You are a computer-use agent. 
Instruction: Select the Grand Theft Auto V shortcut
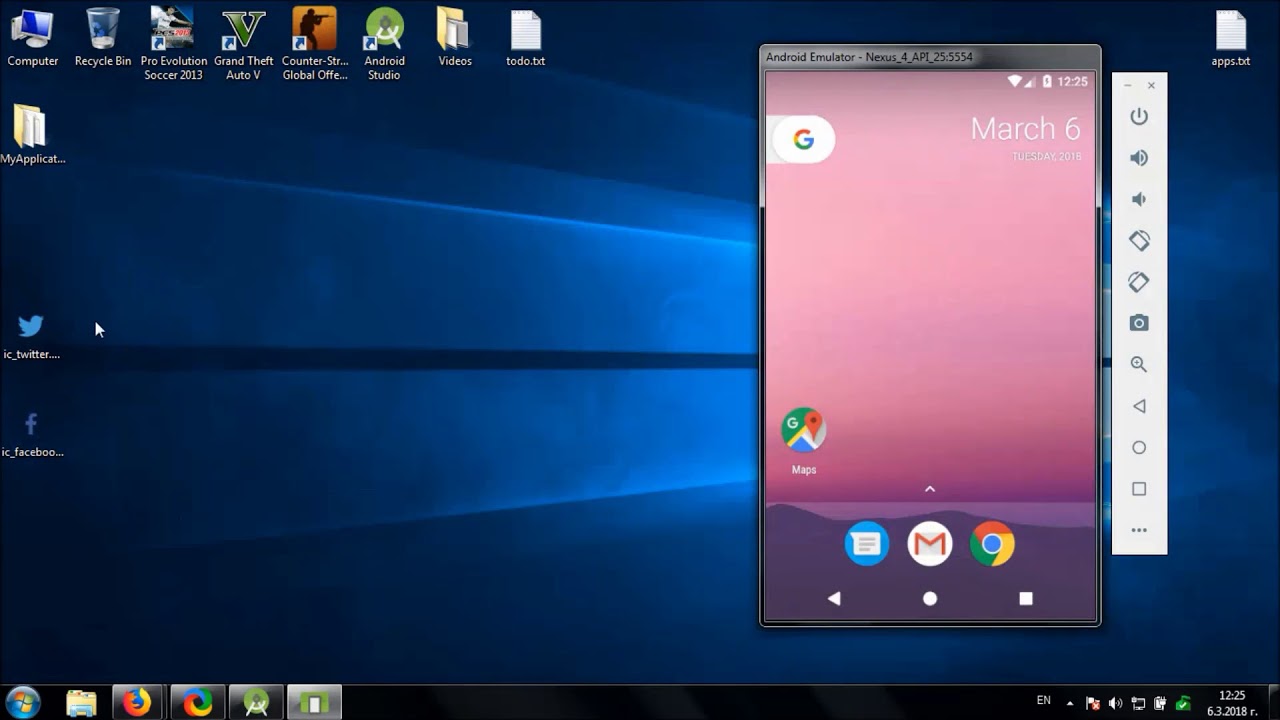[244, 43]
